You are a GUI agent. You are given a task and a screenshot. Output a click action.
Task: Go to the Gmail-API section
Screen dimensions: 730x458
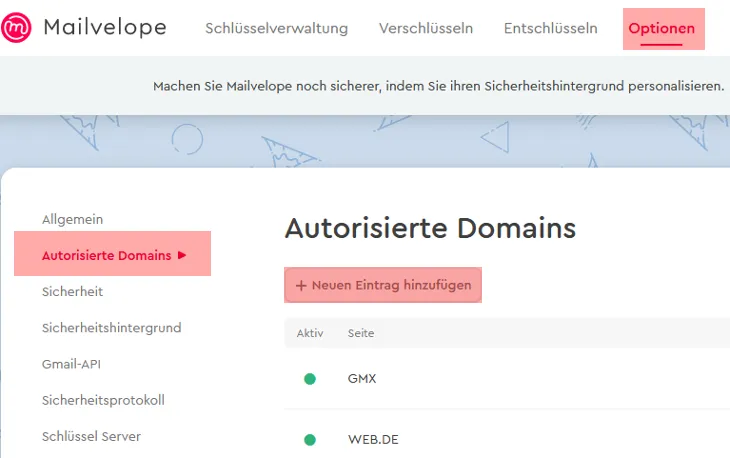coord(71,364)
